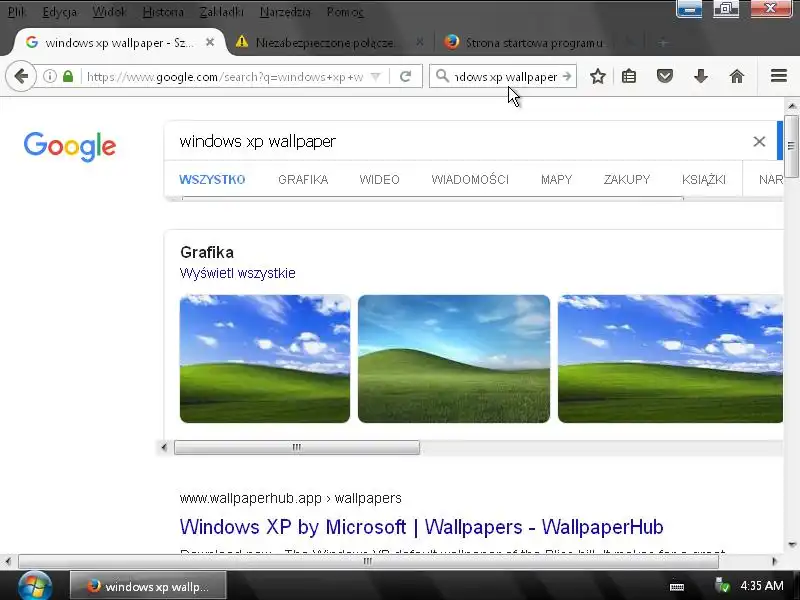The image size is (800, 600).
Task: Open the Historia menu
Action: point(163,12)
